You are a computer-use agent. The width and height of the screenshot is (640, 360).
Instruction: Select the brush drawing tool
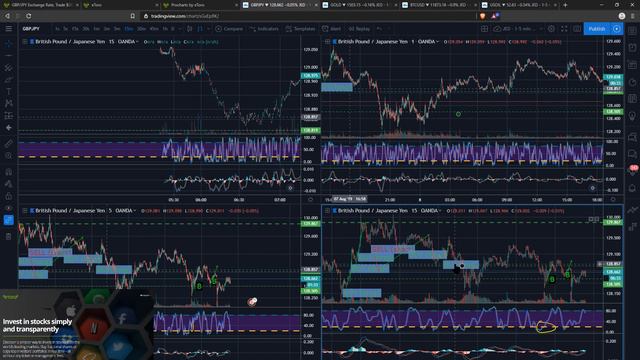(x=9, y=80)
